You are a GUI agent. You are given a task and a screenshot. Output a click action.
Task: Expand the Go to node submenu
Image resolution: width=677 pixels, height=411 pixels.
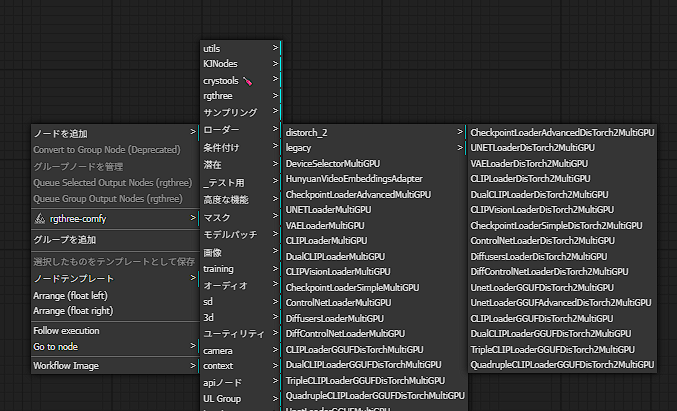point(193,346)
